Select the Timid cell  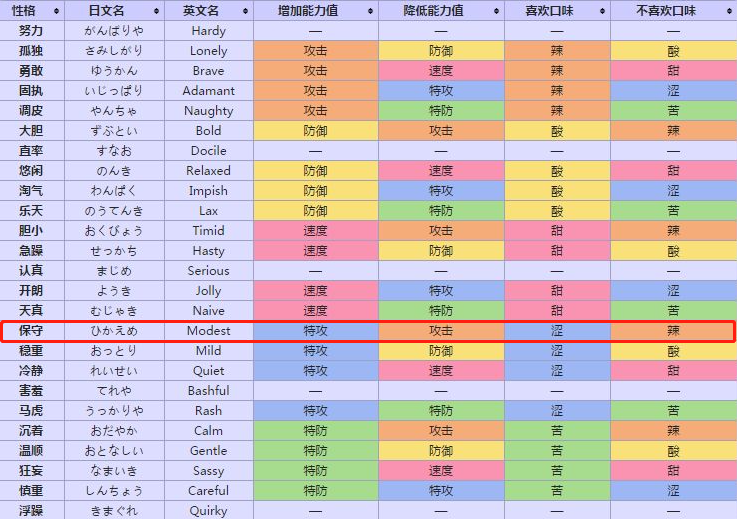pyautogui.click(x=209, y=231)
